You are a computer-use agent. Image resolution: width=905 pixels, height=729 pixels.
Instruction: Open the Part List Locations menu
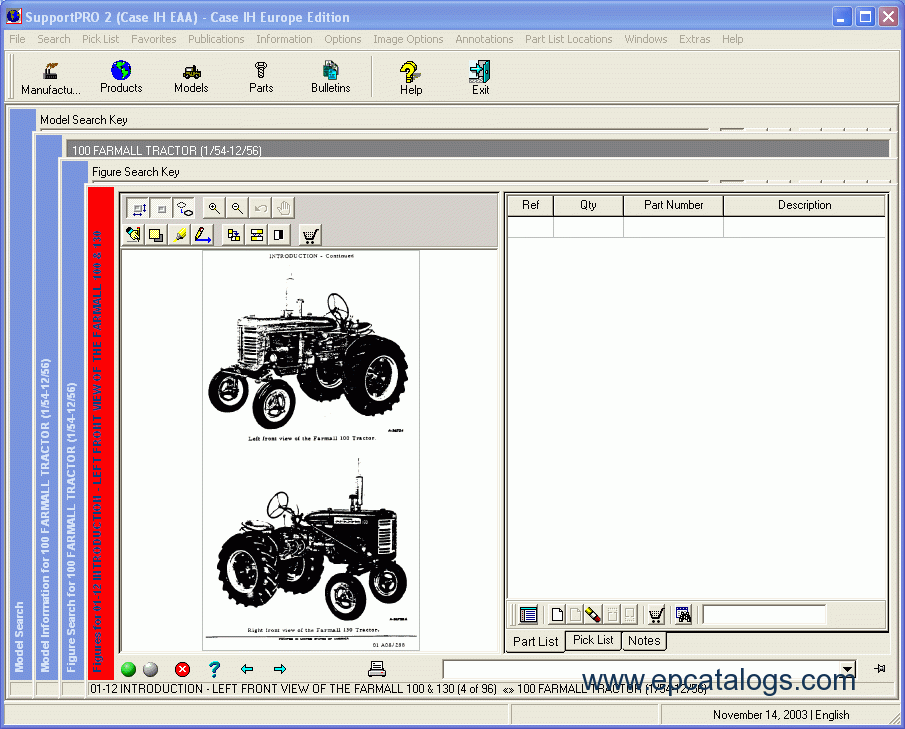569,39
